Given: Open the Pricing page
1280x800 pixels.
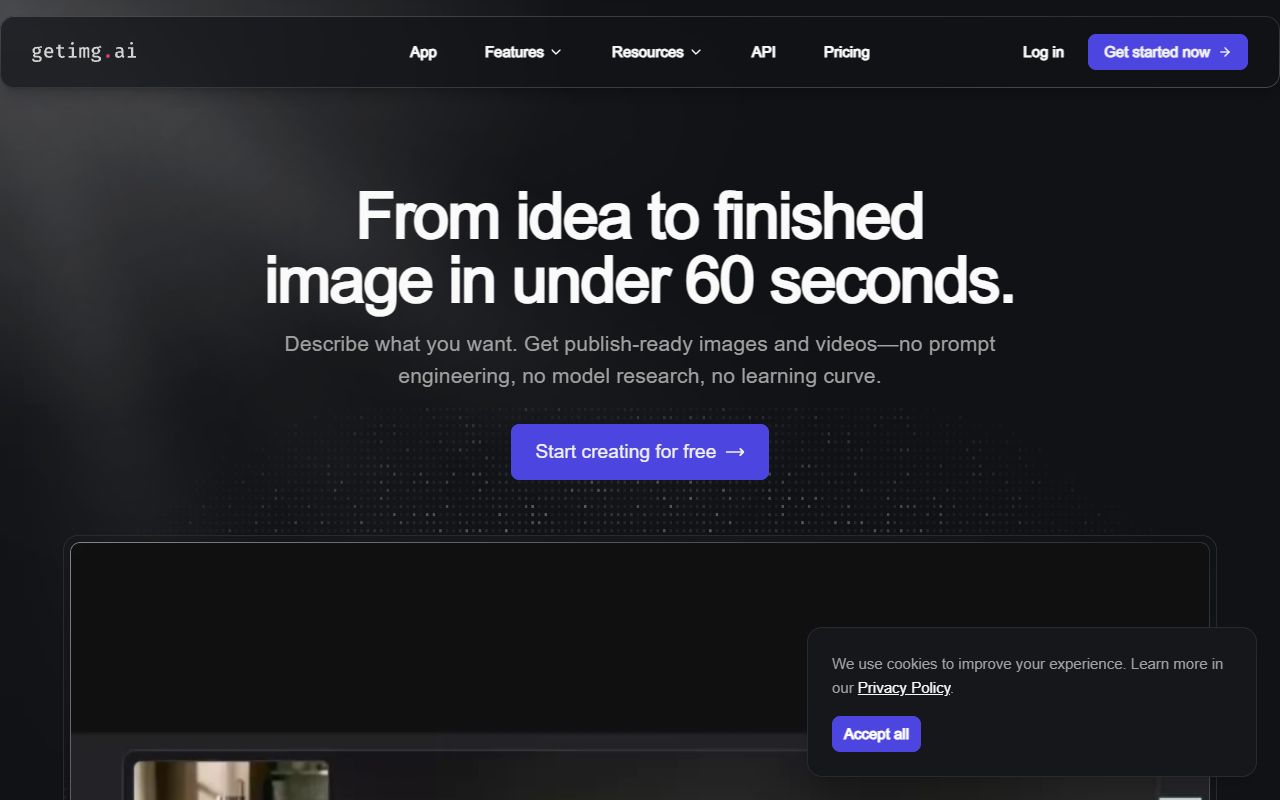Looking at the screenshot, I should [846, 52].
